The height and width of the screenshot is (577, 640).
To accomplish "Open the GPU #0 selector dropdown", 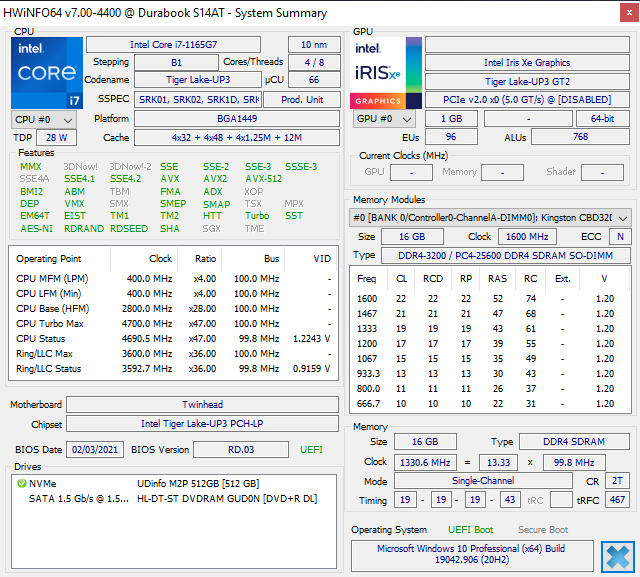I will tap(381, 119).
